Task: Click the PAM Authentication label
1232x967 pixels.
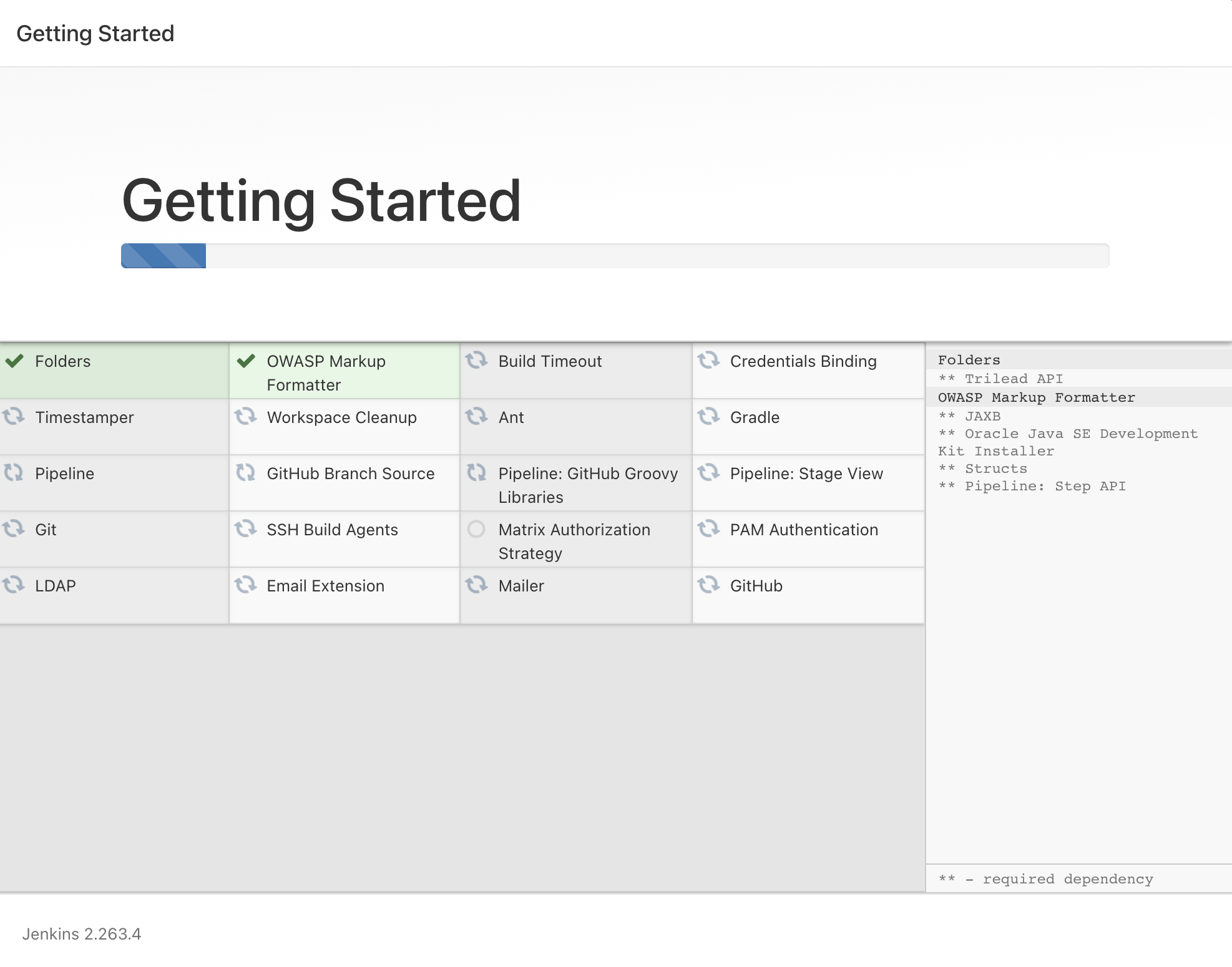Action: click(804, 530)
